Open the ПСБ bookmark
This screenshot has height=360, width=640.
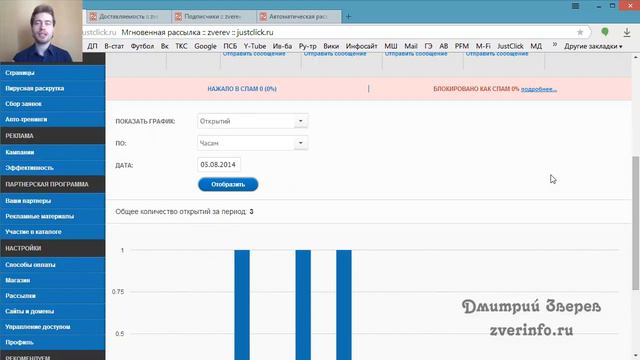[x=230, y=46]
